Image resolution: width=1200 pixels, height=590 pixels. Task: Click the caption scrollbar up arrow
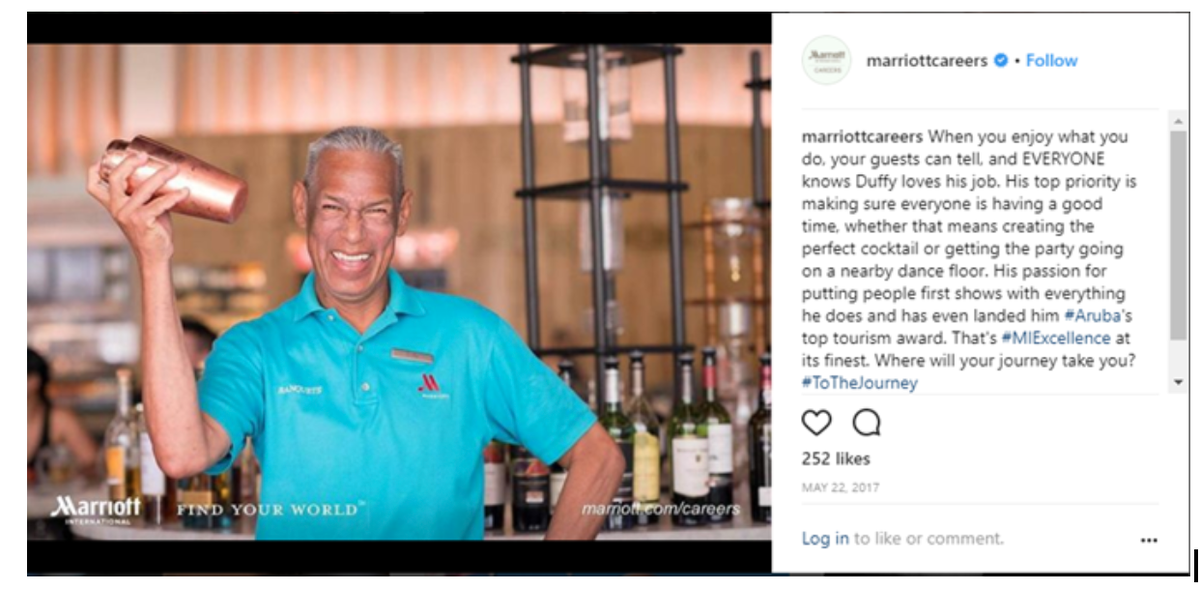[x=1178, y=120]
